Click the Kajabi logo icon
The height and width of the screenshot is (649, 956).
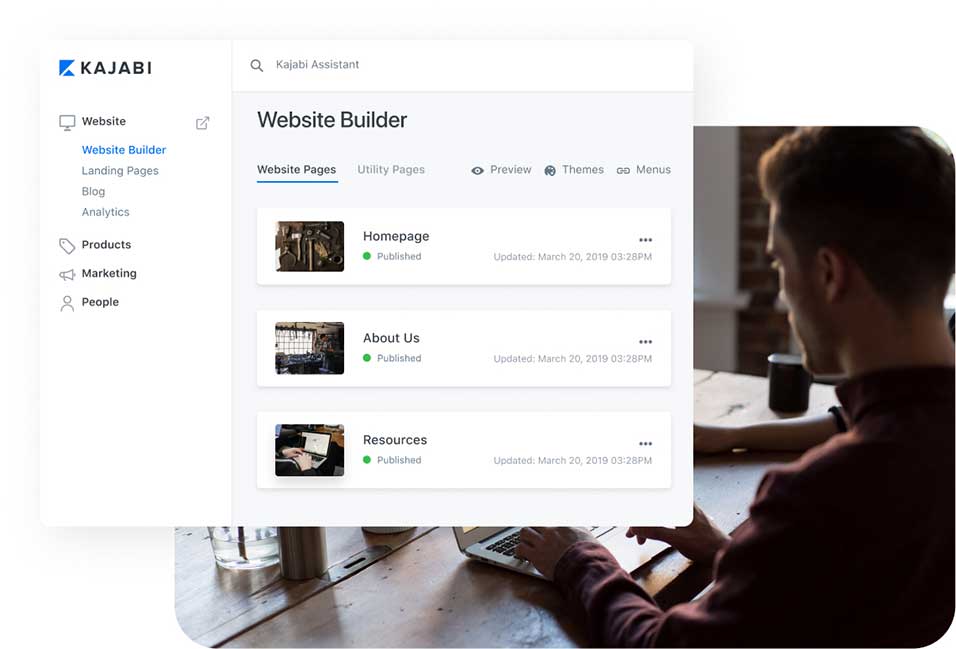tap(67, 68)
